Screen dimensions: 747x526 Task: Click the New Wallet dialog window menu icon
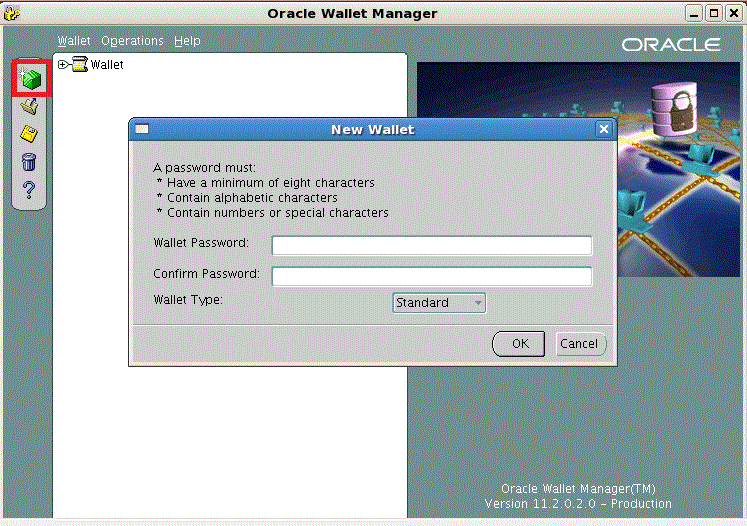click(142, 129)
